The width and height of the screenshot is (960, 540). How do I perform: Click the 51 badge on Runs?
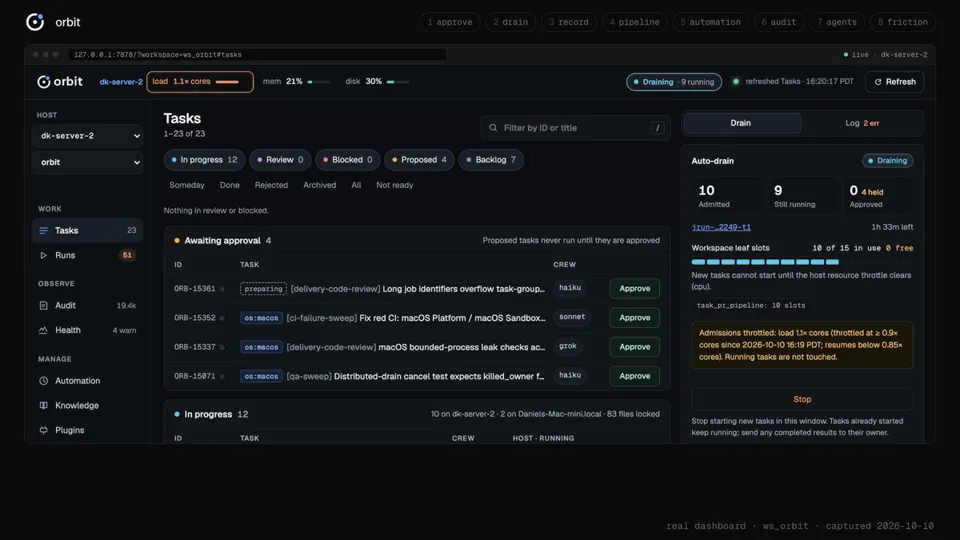point(127,255)
